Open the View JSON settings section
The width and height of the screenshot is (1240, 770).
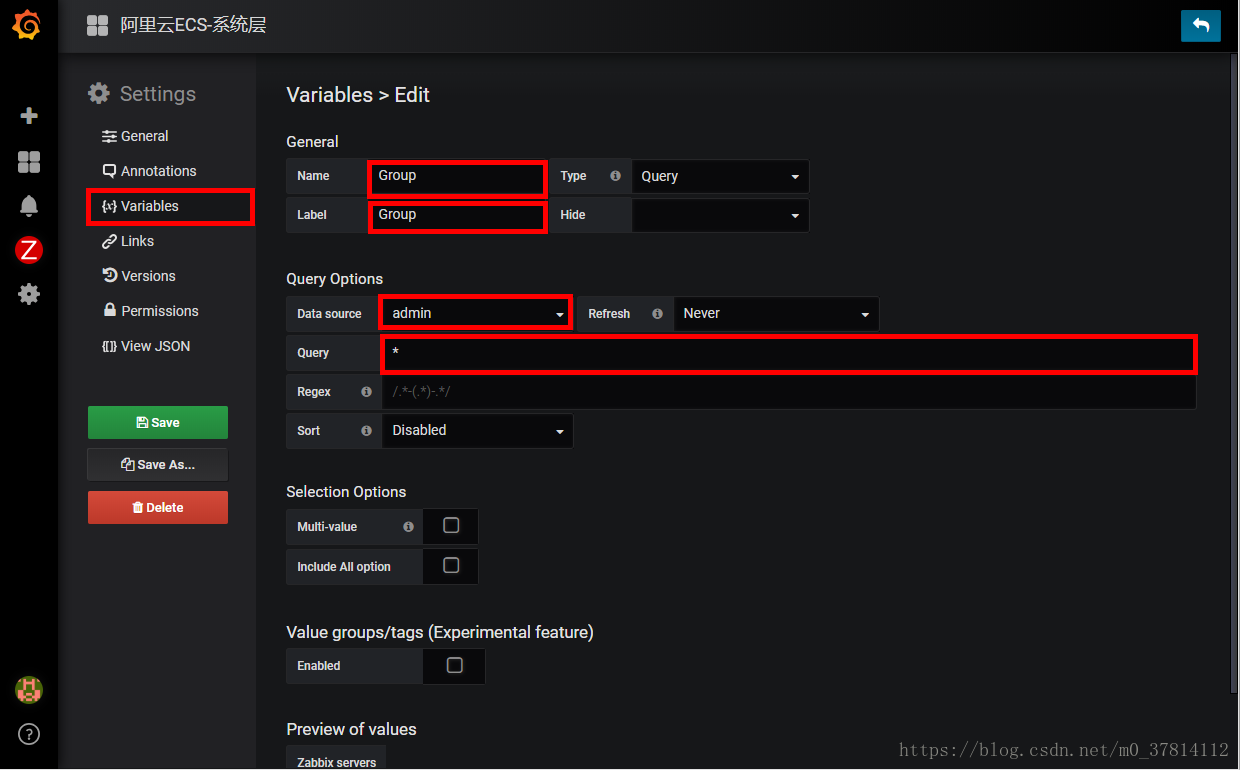(x=146, y=346)
